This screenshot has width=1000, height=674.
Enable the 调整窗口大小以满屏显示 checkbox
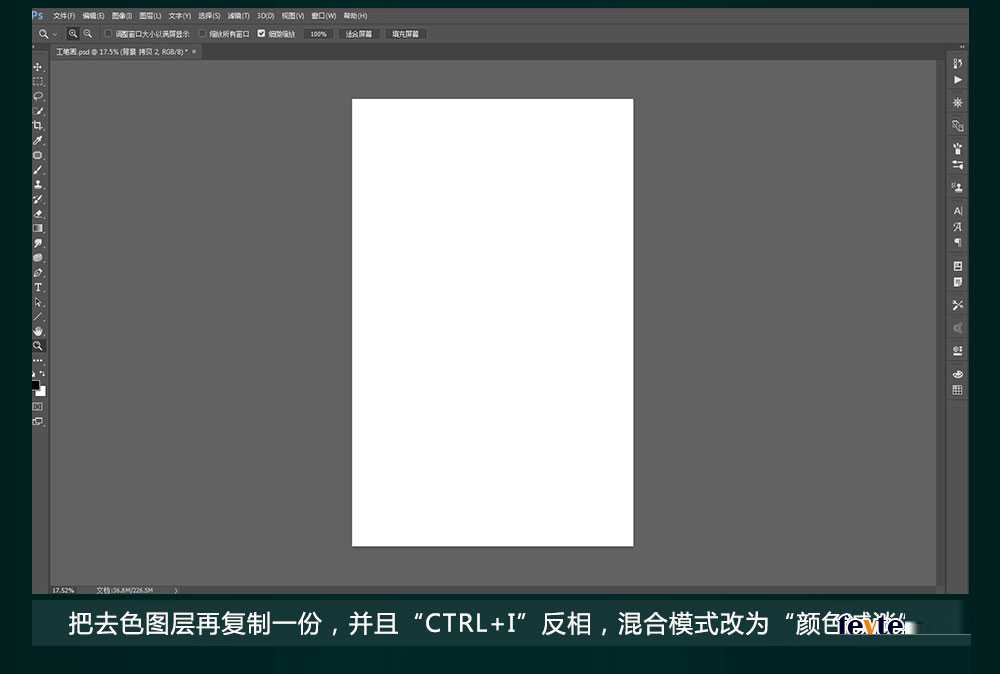click(108, 33)
